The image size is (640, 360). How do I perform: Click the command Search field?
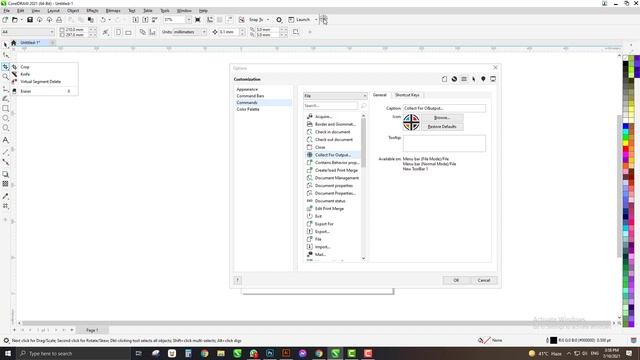(331, 106)
